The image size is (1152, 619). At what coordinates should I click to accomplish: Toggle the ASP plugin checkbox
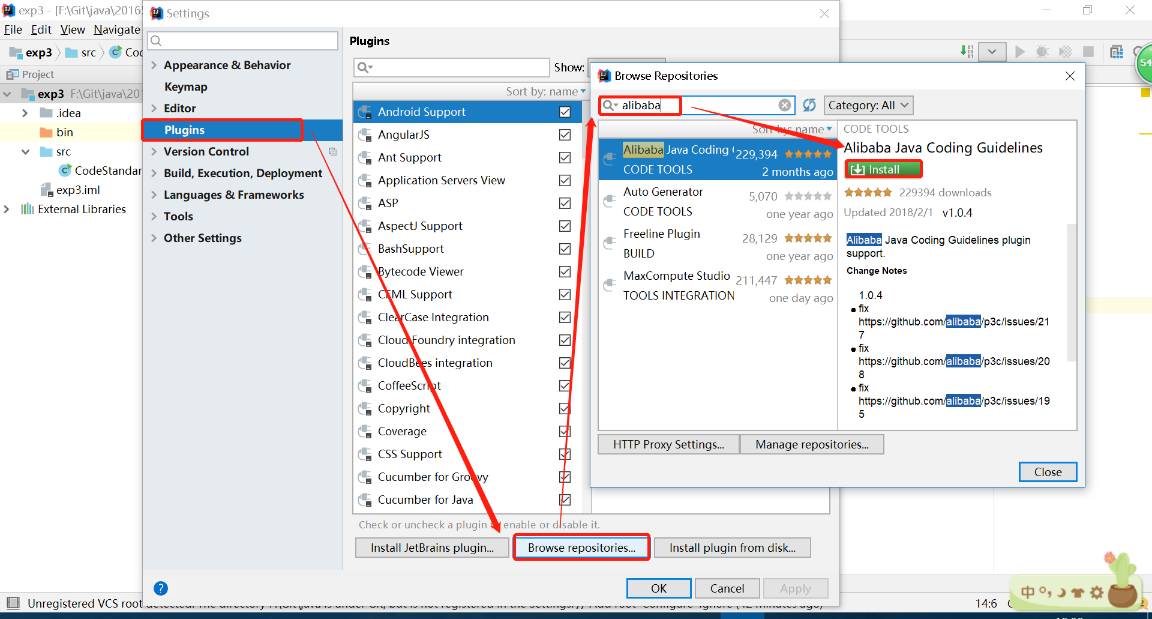click(564, 203)
